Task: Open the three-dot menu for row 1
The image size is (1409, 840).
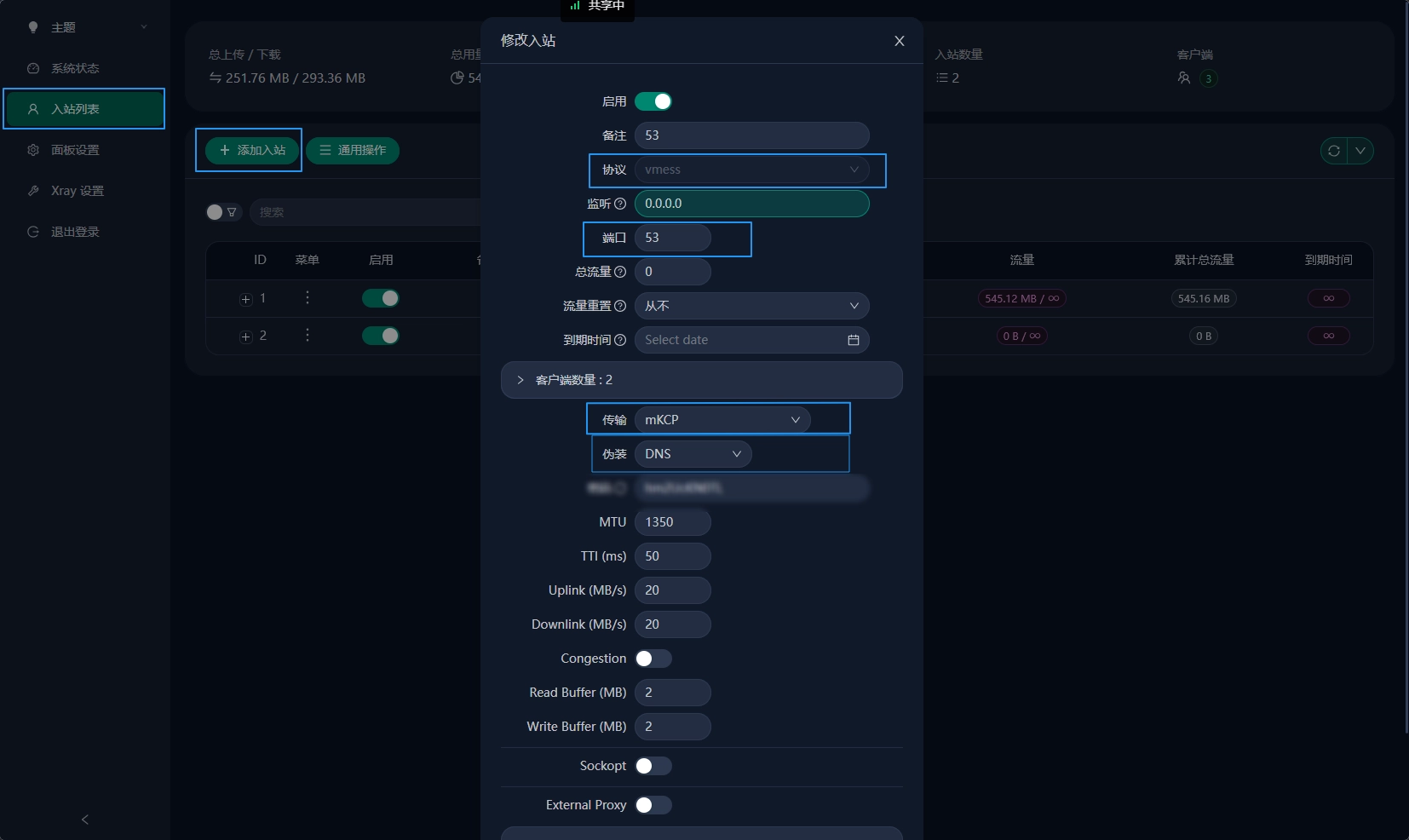Action: coord(308,298)
